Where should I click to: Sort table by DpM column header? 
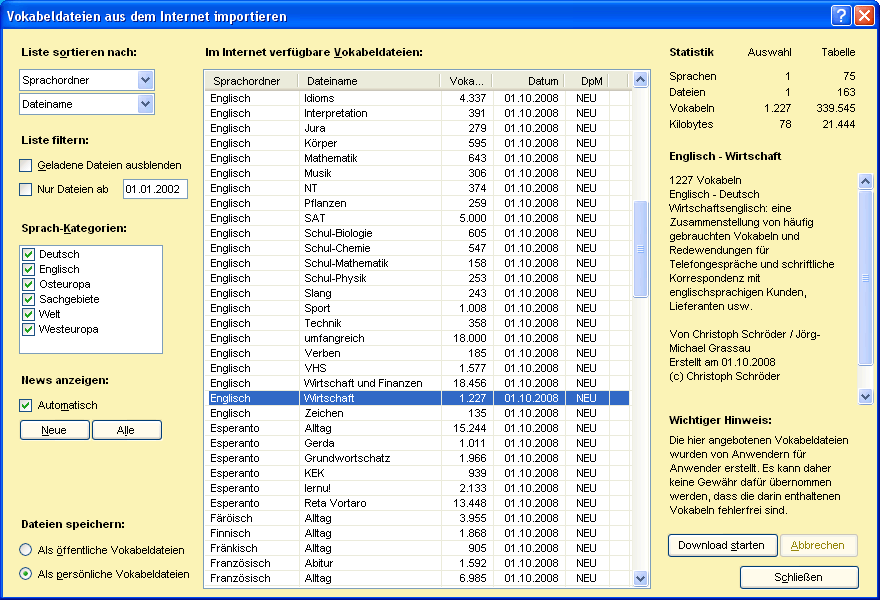[x=586, y=81]
